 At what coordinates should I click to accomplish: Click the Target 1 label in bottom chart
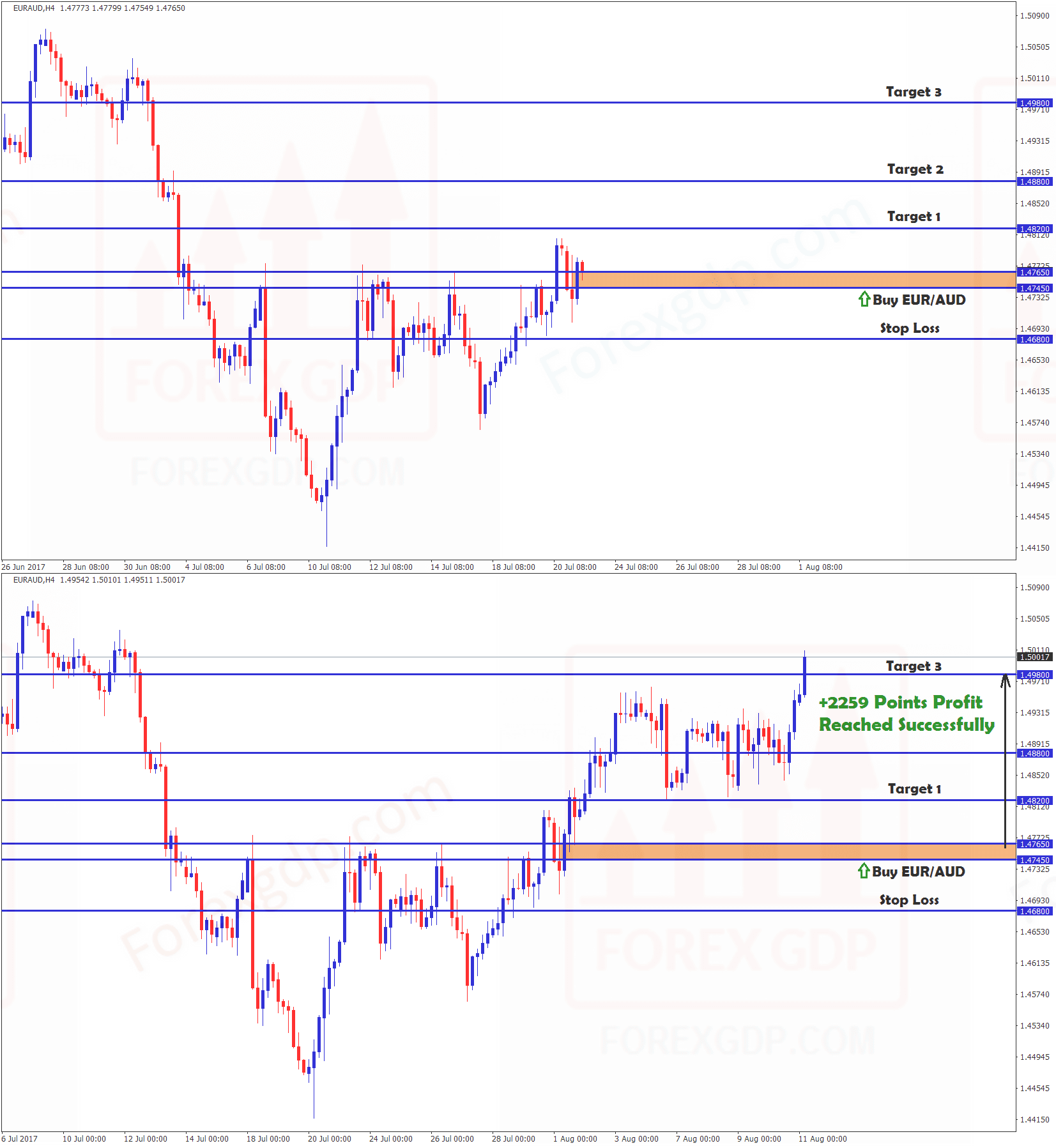pos(914,789)
